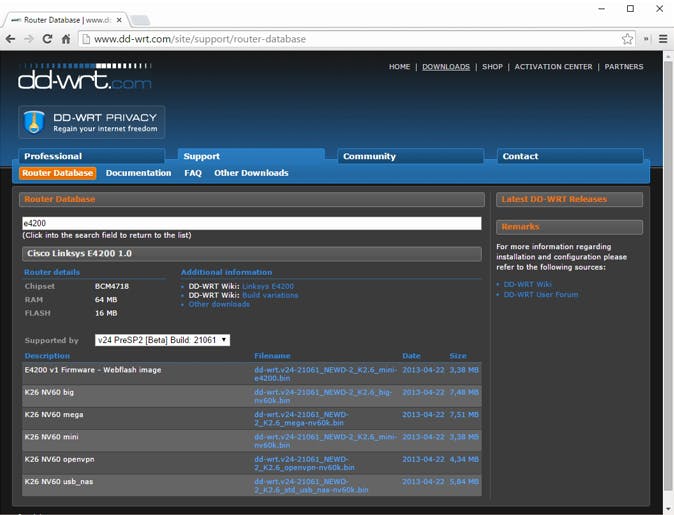The width and height of the screenshot is (674, 515).
Task: Switch to the Professional tab
Action: click(x=92, y=156)
